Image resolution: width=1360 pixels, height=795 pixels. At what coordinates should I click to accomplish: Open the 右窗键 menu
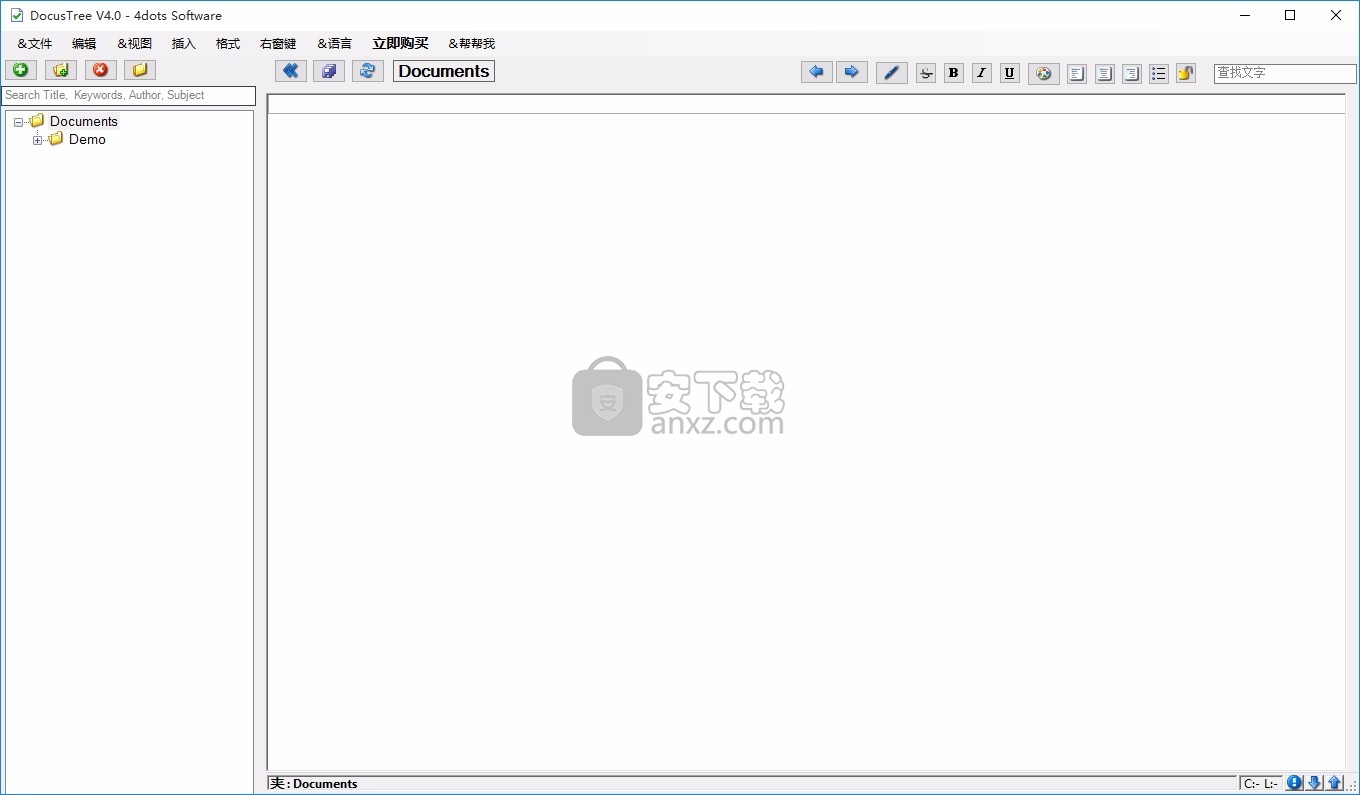[278, 44]
